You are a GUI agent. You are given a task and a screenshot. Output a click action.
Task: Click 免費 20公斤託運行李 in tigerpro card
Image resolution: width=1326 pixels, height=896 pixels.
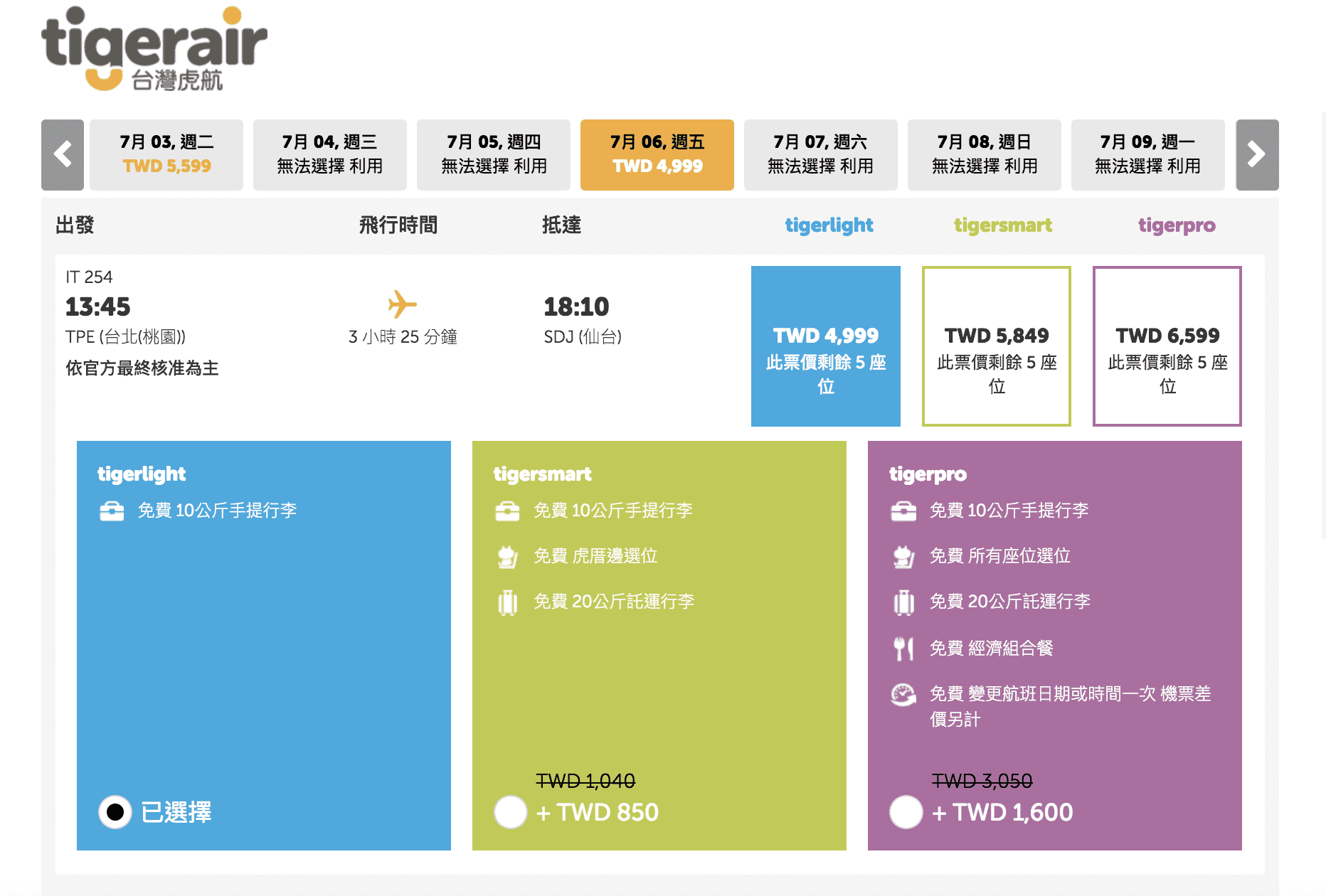(x=1010, y=602)
